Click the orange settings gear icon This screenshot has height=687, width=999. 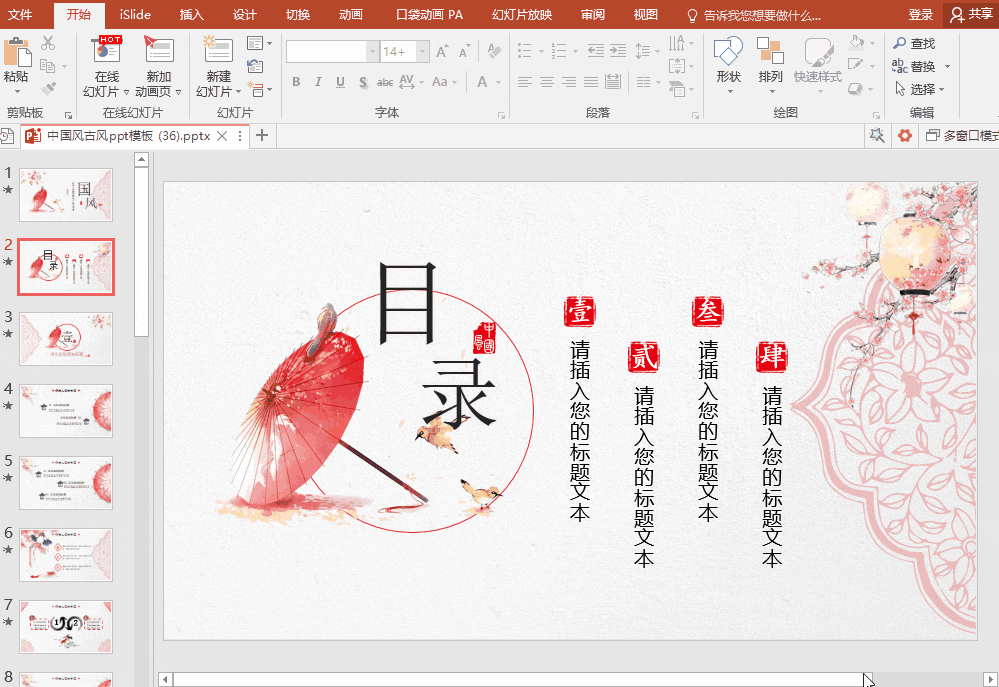point(905,136)
